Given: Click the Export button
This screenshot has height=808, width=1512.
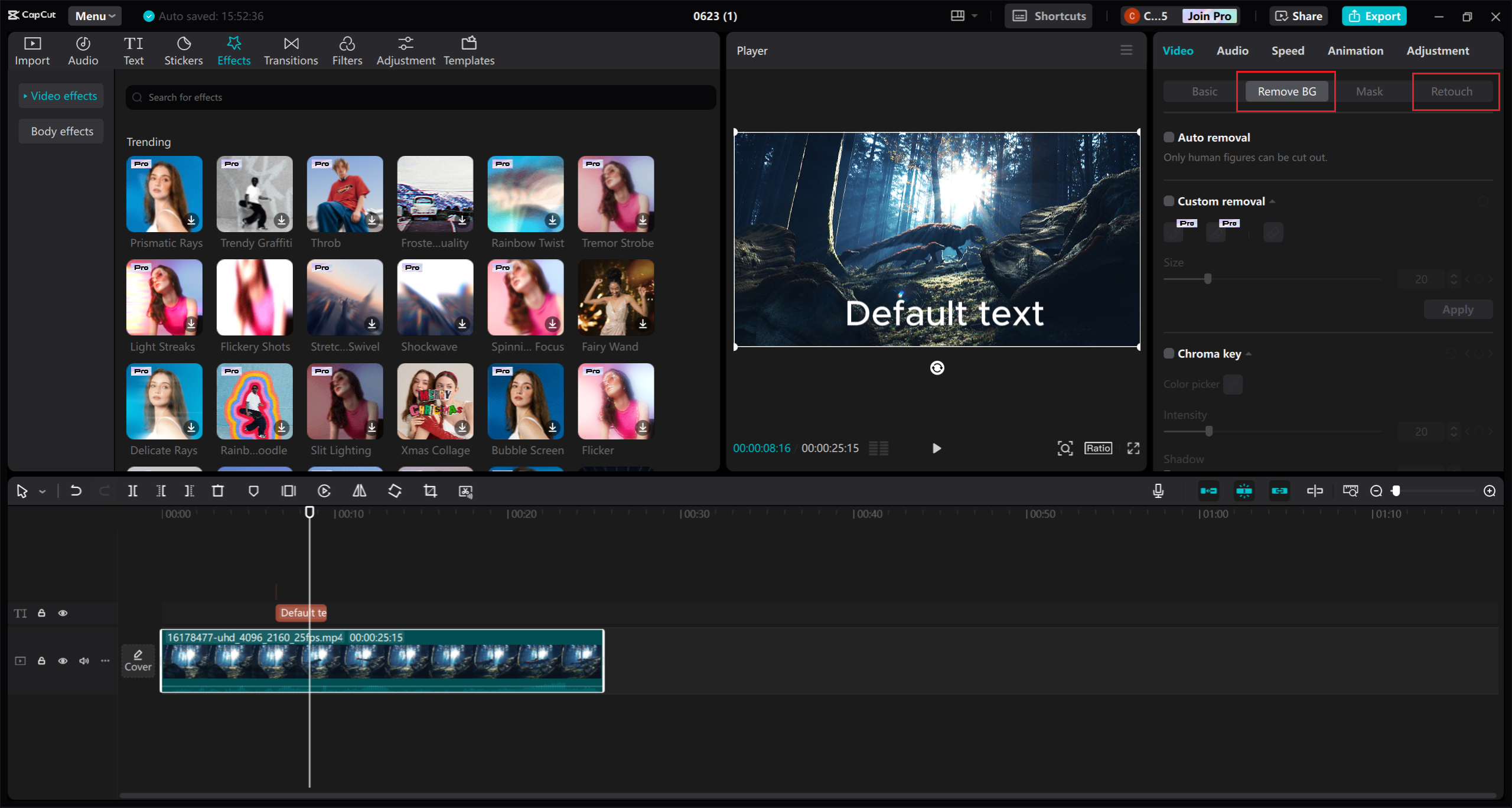Looking at the screenshot, I should click(1374, 15).
